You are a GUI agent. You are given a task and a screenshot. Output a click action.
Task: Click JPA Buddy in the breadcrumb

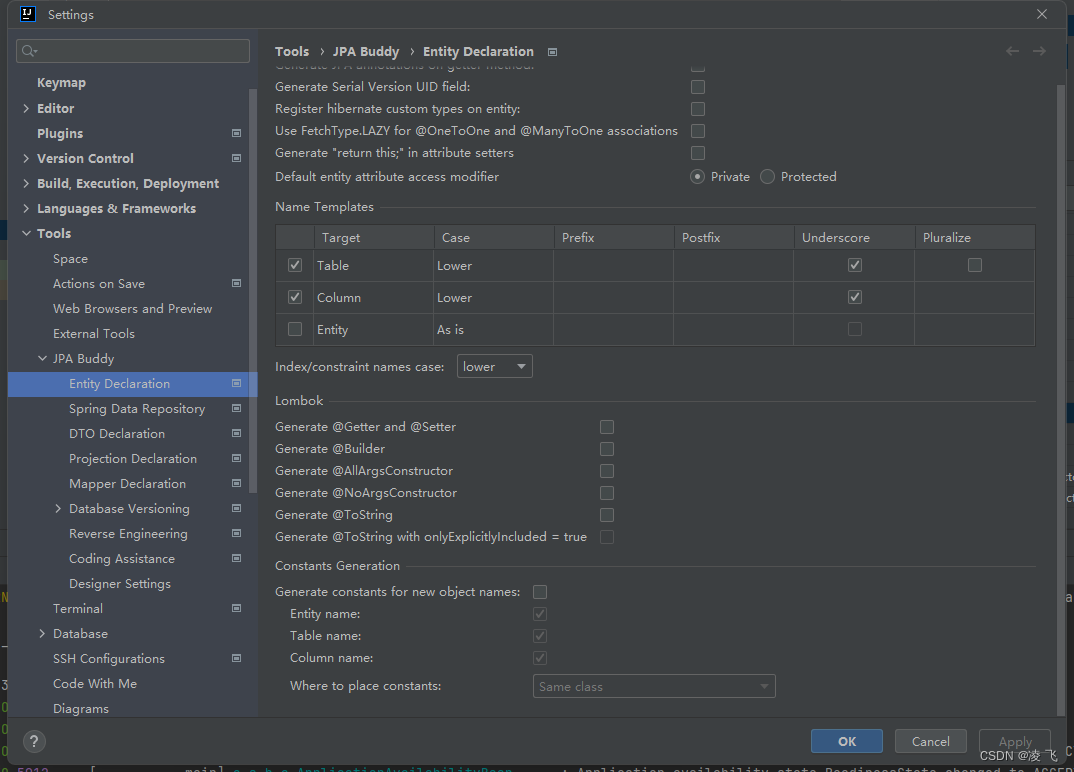(366, 51)
